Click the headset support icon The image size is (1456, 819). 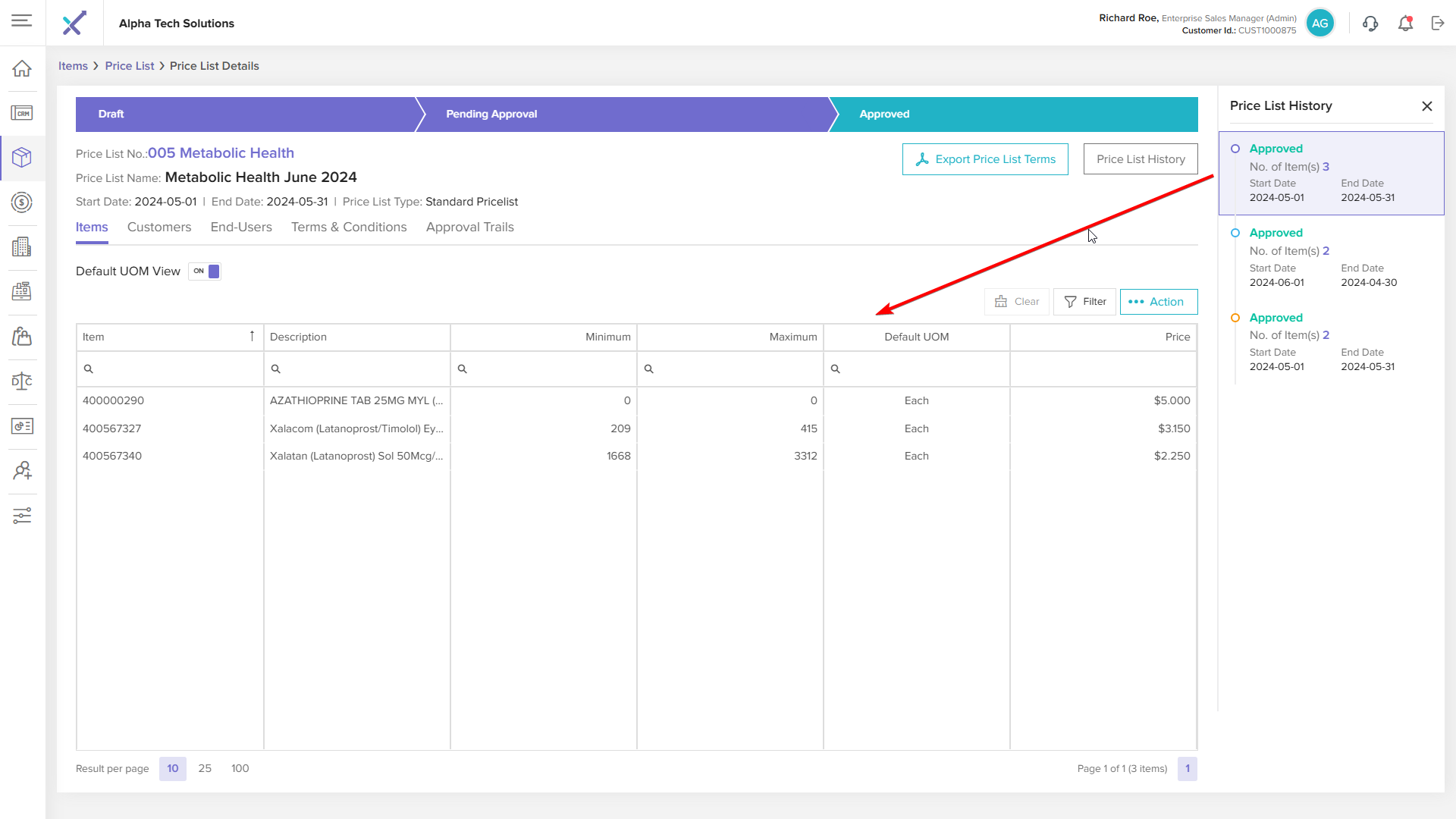click(x=1370, y=24)
